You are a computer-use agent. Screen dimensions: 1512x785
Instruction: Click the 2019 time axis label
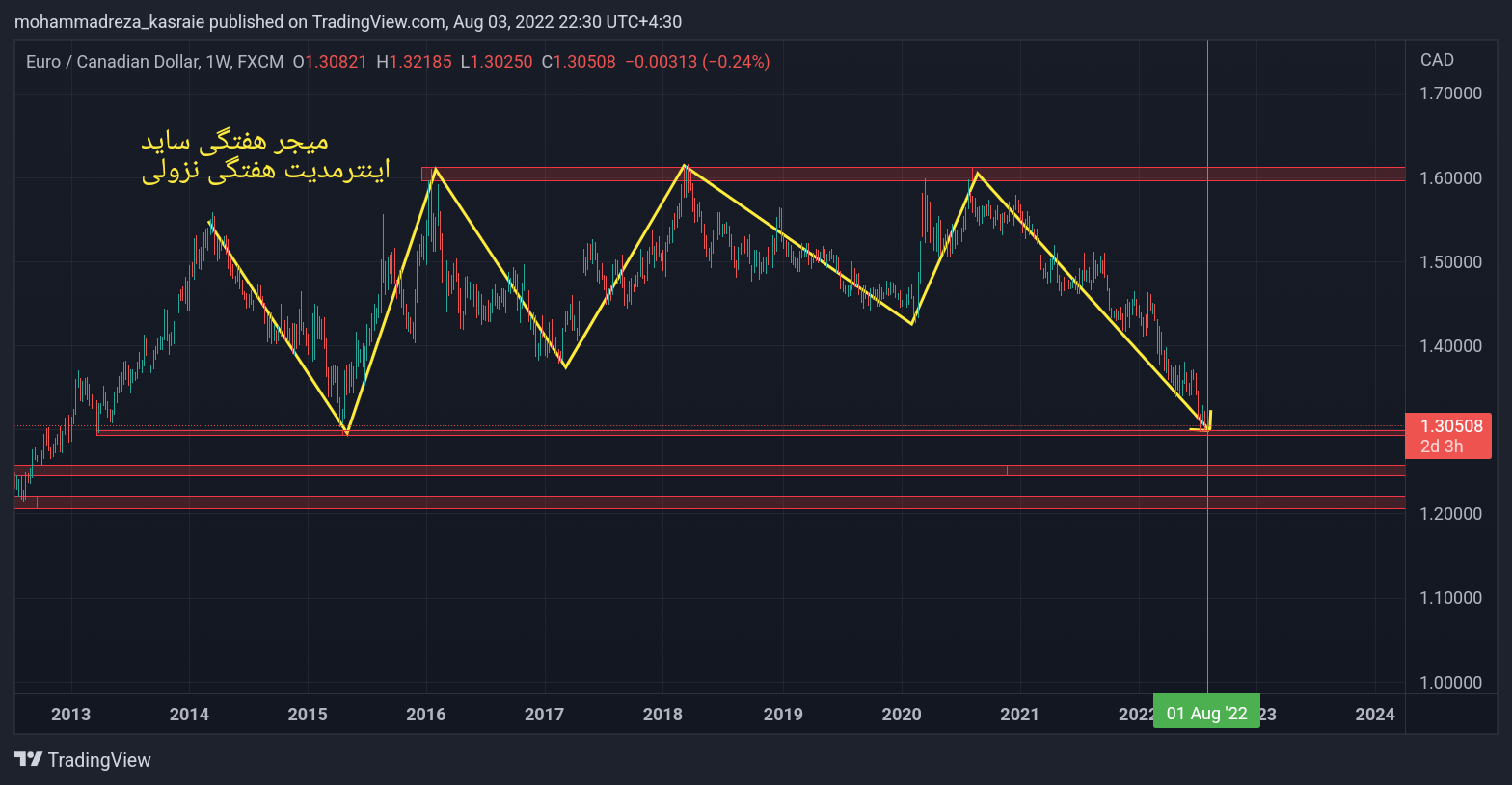[783, 715]
